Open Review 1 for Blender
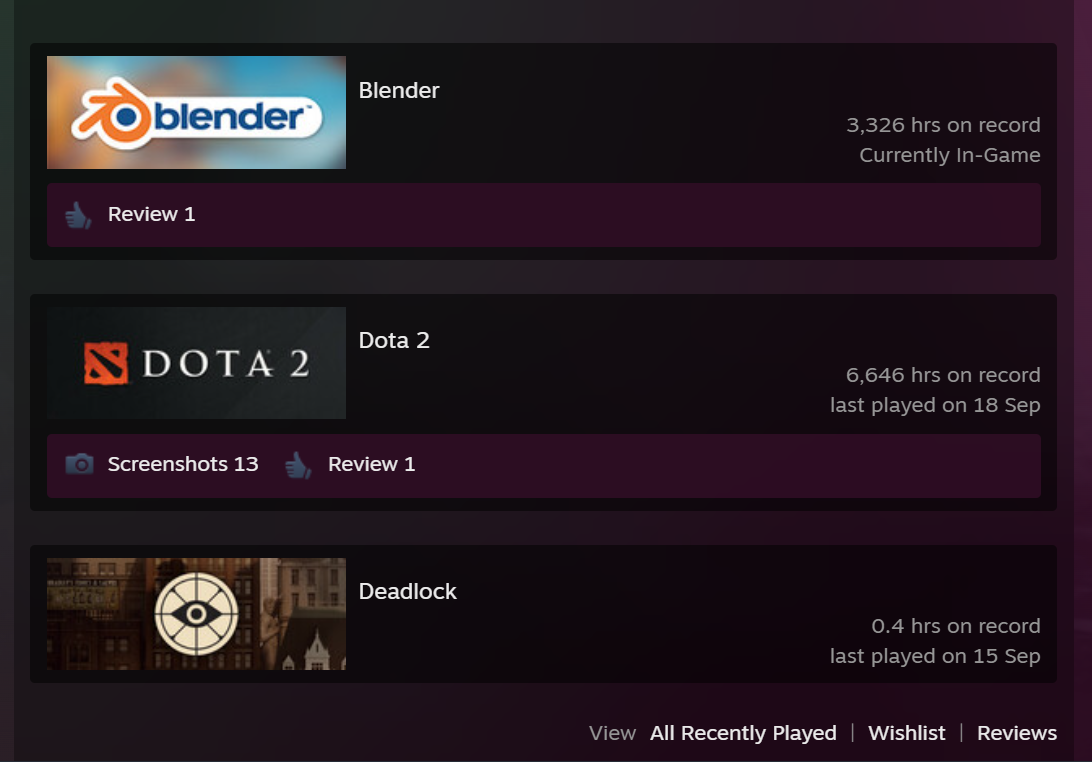The width and height of the screenshot is (1092, 762). [151, 214]
